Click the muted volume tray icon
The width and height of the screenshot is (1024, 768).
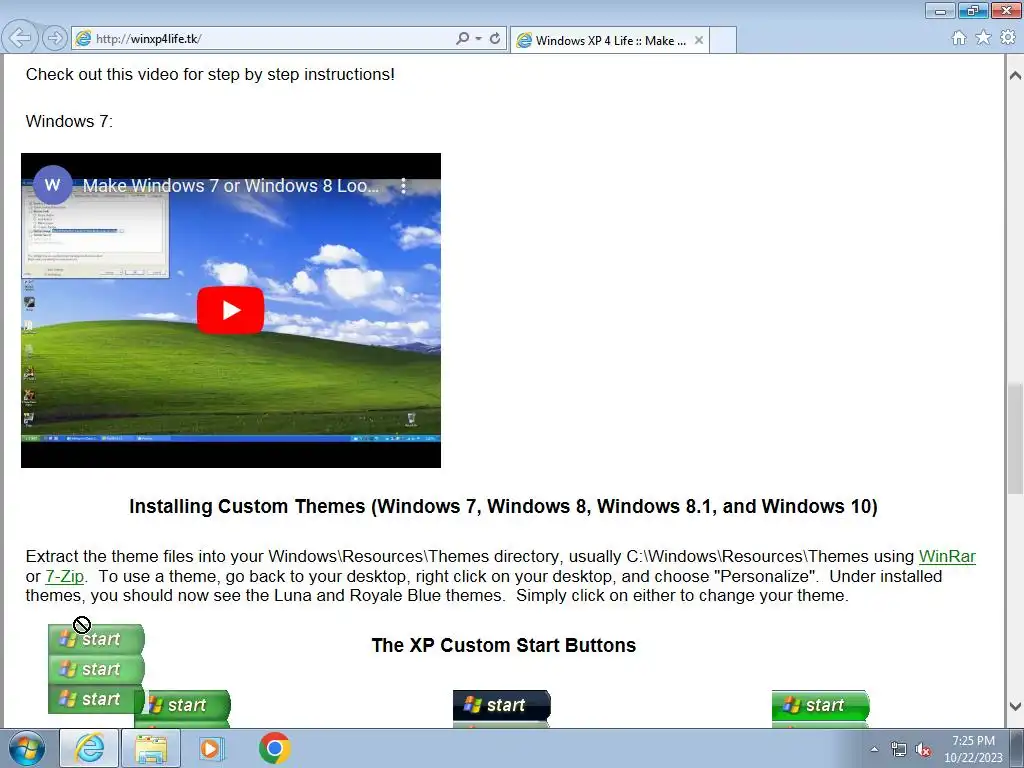(x=923, y=750)
